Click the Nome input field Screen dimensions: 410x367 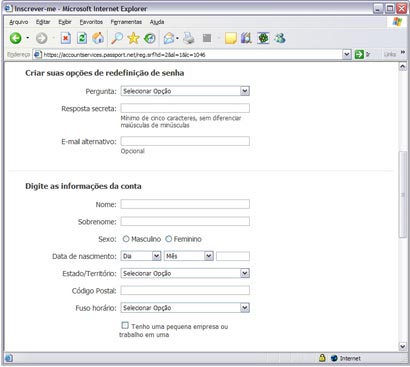click(x=185, y=204)
